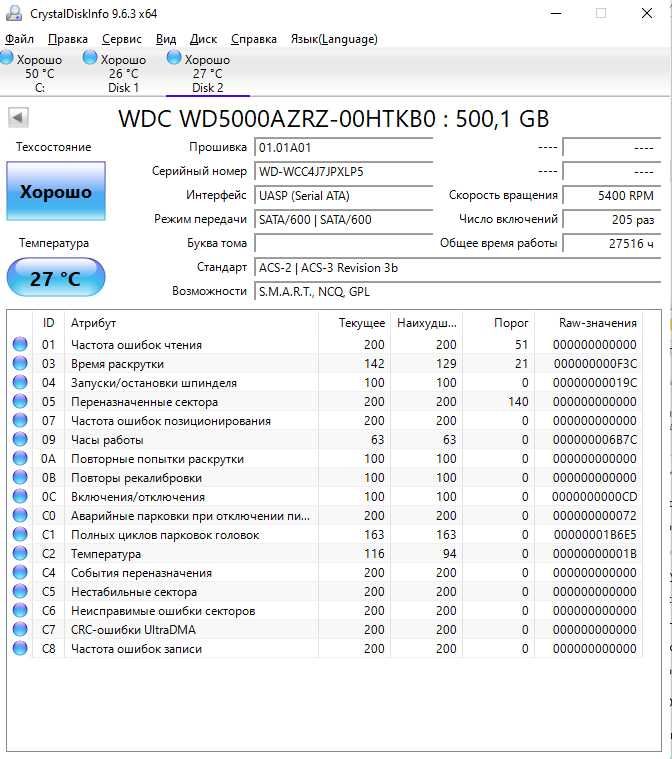The image size is (672, 759).
Task: Open the Файл menu
Action: [x=19, y=39]
